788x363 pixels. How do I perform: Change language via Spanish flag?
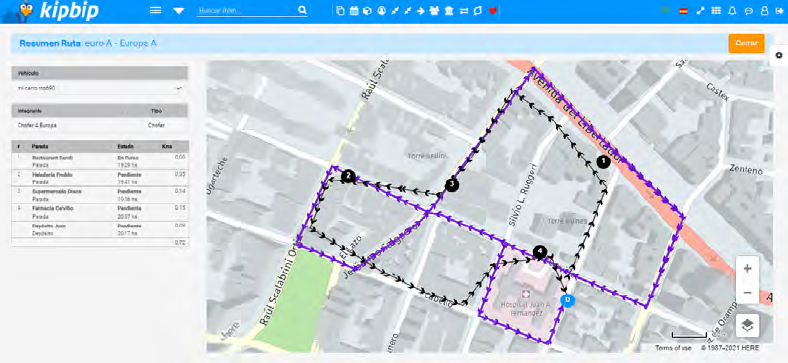[x=683, y=11]
